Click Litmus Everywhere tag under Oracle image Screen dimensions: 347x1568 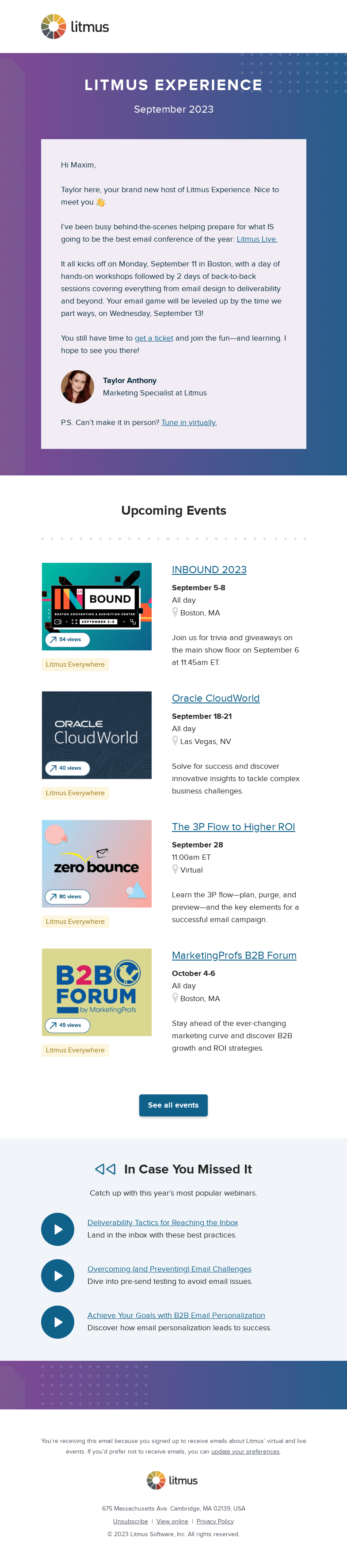[76, 793]
